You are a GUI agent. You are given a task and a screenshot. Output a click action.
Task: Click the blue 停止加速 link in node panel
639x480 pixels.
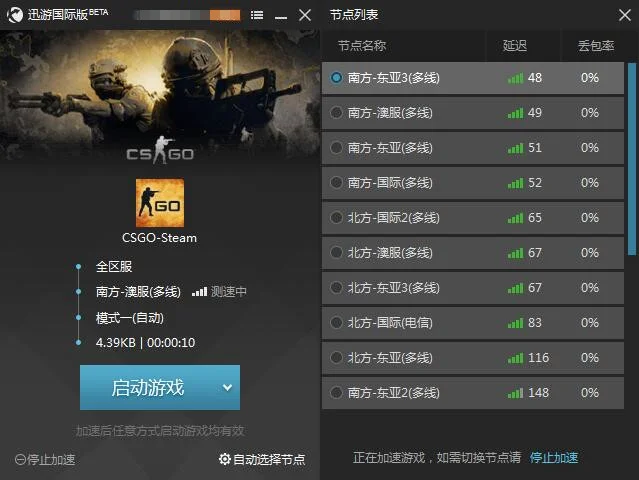click(x=554, y=458)
